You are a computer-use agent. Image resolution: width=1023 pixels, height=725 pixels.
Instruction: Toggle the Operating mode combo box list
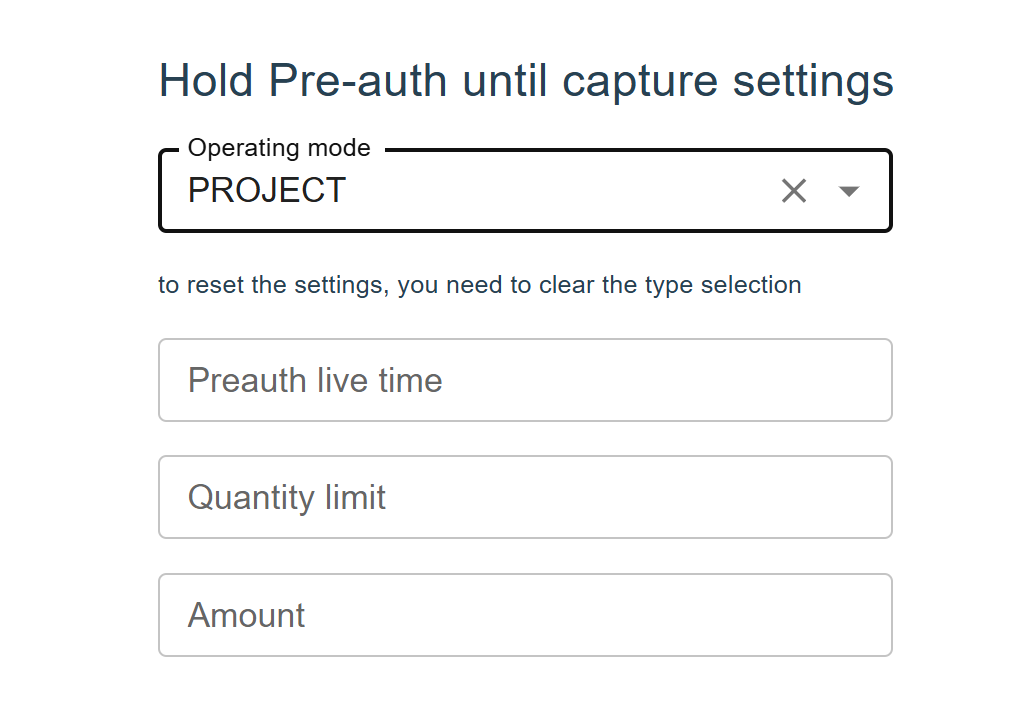(x=849, y=191)
